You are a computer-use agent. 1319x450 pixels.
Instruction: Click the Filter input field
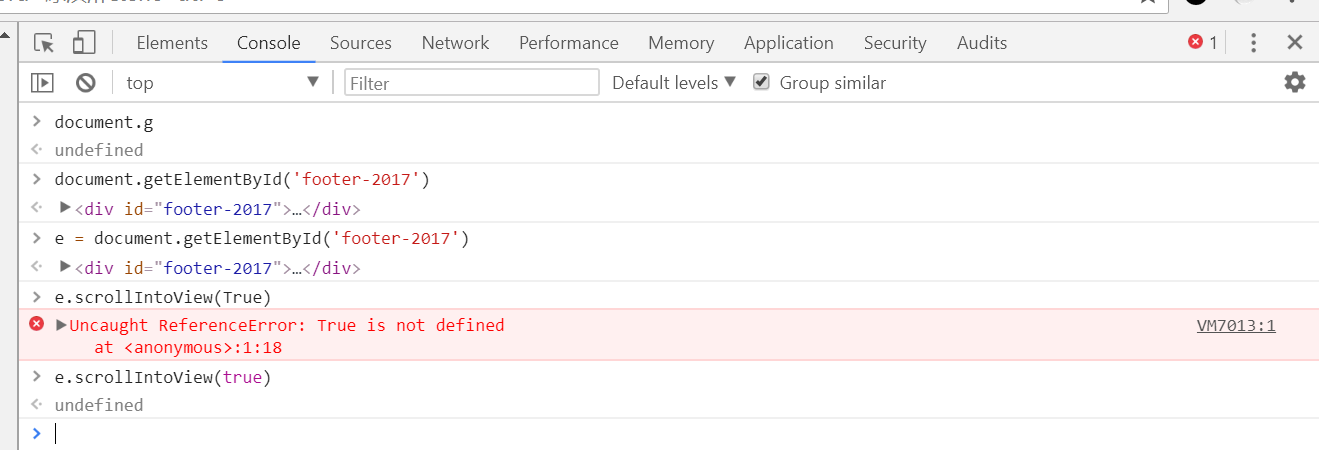point(471,83)
